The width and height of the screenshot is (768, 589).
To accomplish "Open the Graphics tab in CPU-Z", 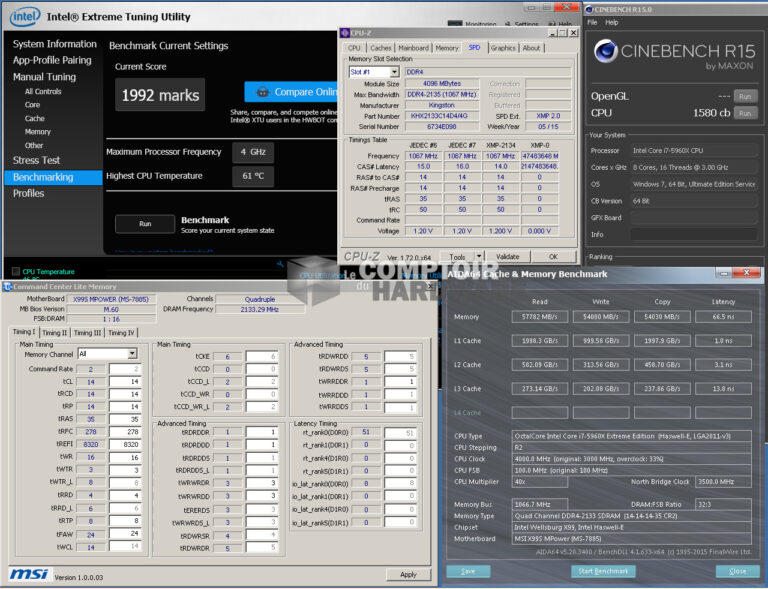I will (x=503, y=48).
